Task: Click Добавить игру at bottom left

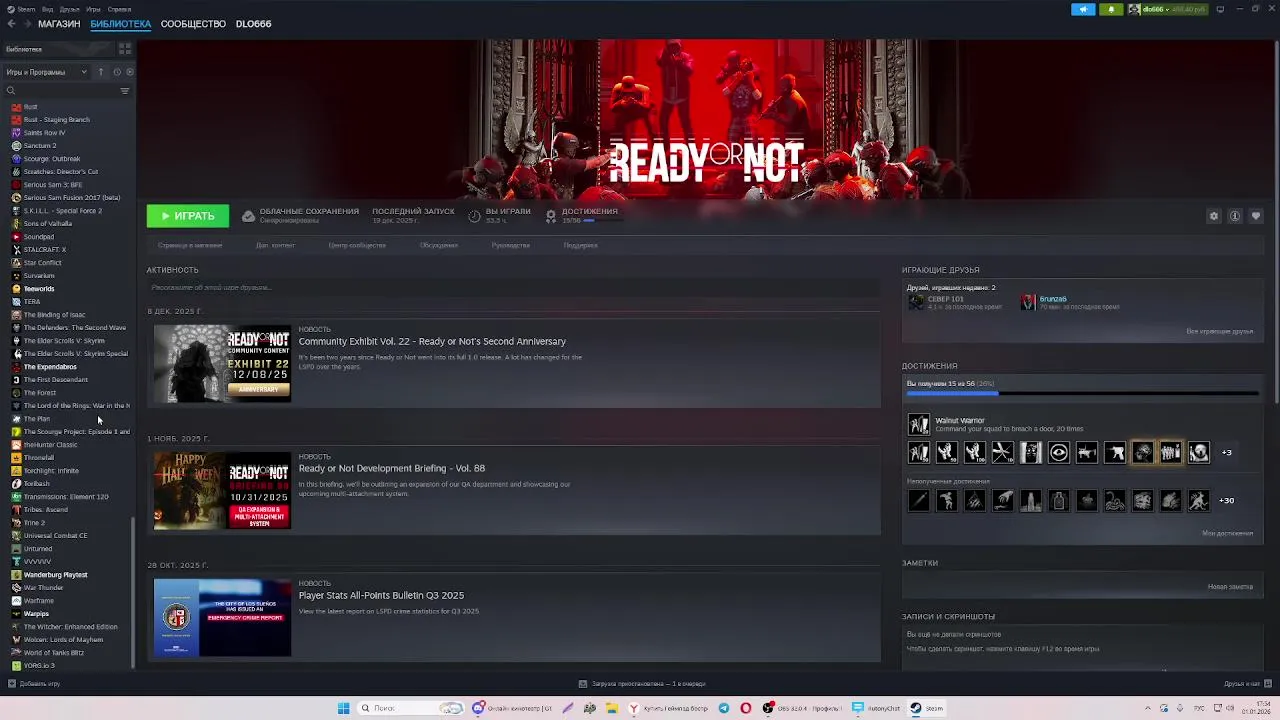Action: click(x=34, y=684)
